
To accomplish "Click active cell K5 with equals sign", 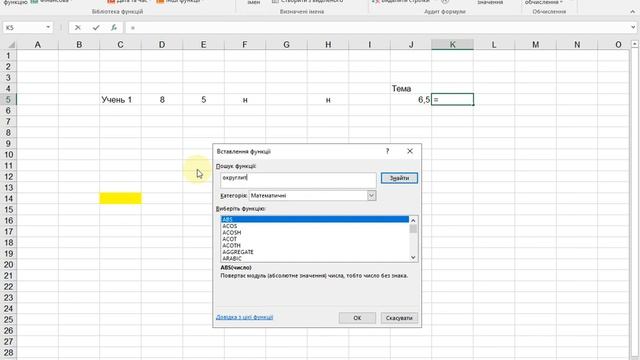I will coord(452,100).
